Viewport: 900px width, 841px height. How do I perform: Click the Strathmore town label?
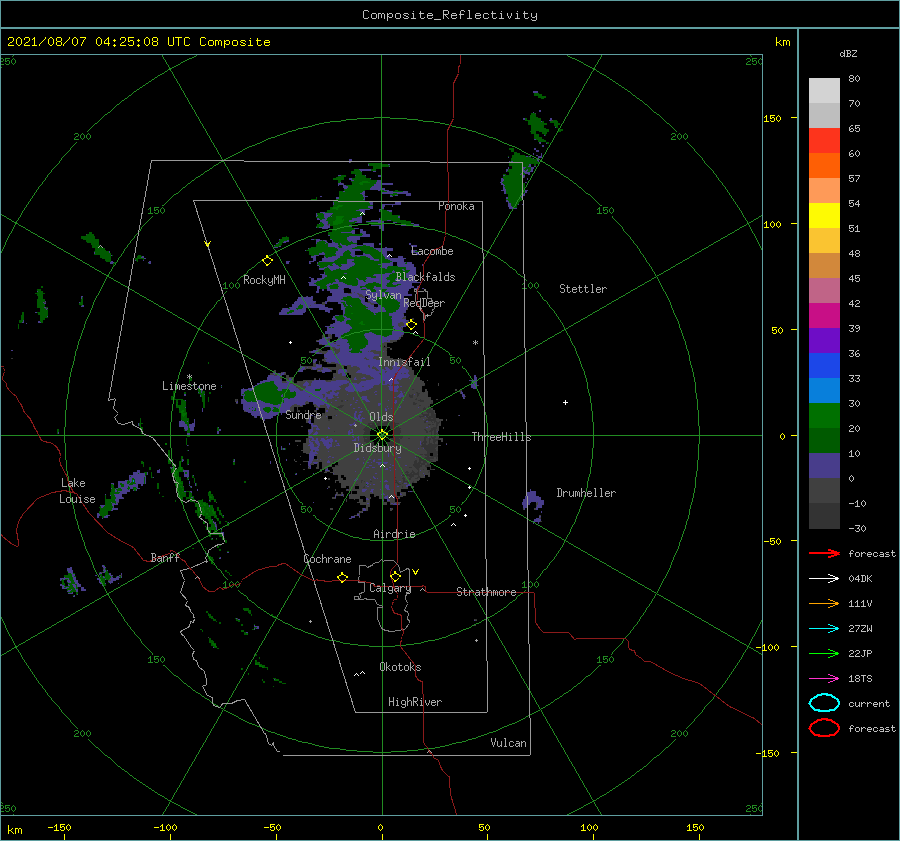(x=486, y=592)
